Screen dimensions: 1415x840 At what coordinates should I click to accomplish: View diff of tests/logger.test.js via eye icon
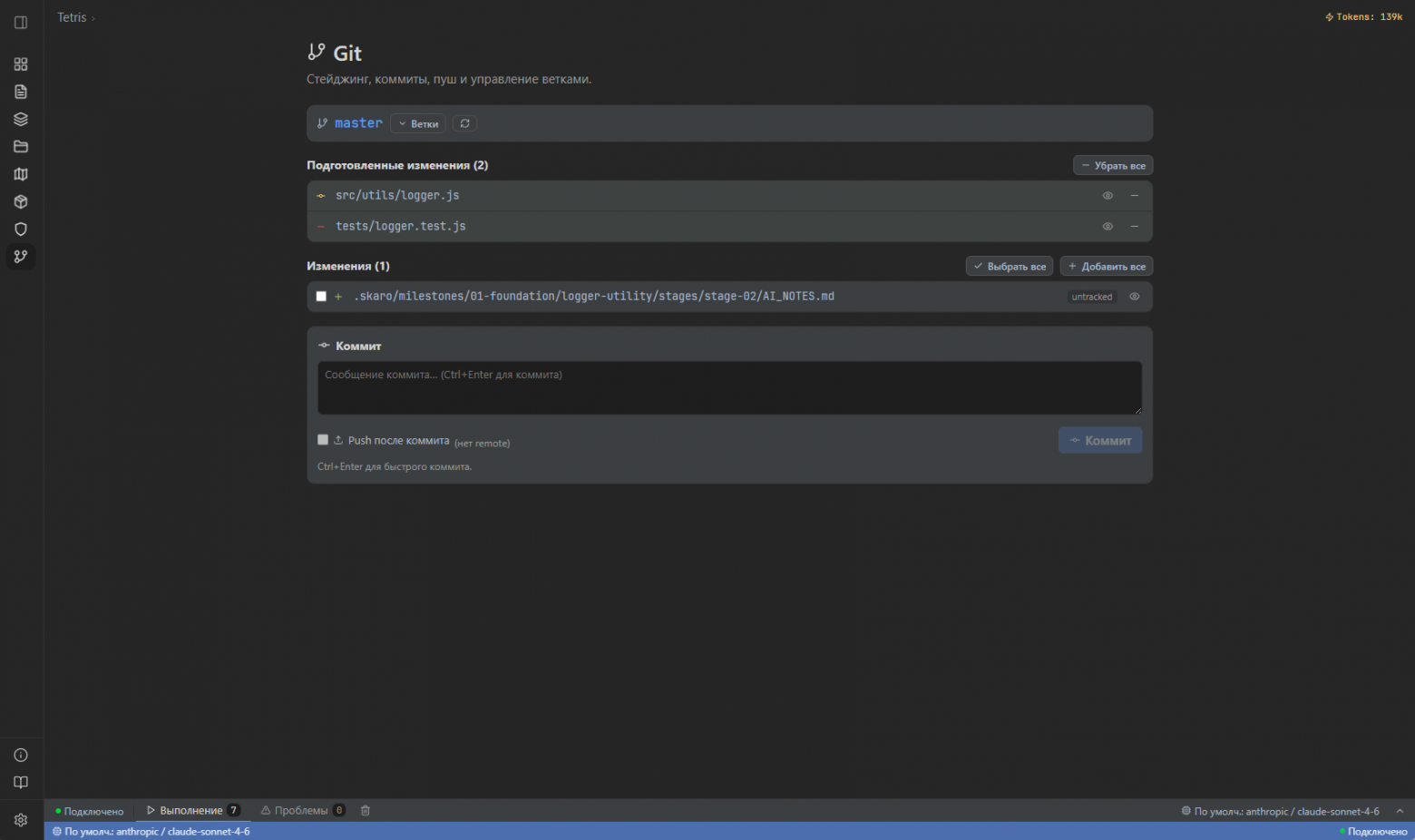tap(1108, 227)
